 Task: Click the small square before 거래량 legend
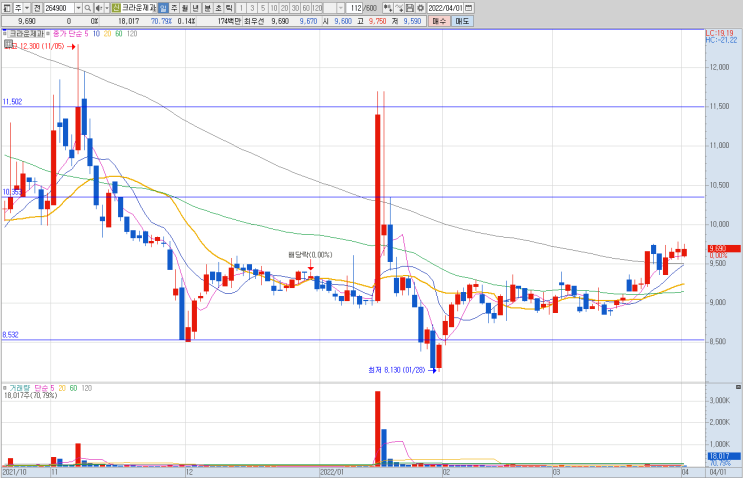point(5,388)
